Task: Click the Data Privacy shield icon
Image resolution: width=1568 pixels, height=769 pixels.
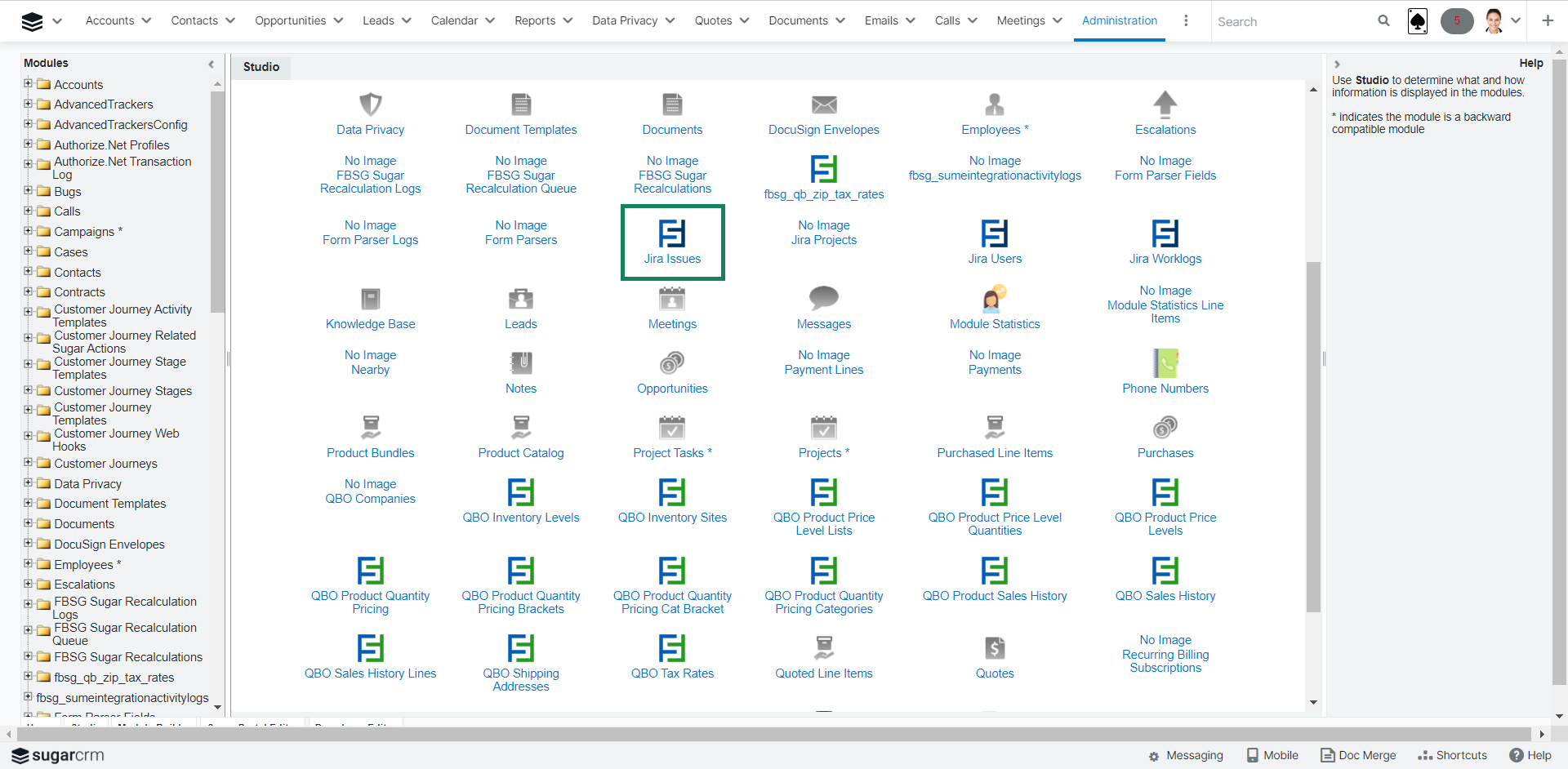Action: pos(370,104)
